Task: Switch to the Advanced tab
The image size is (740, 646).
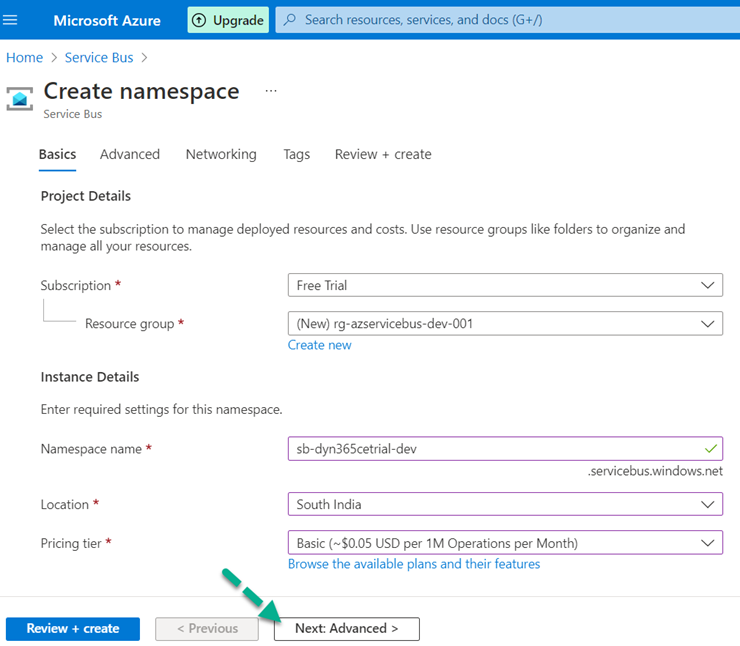Action: (130, 154)
